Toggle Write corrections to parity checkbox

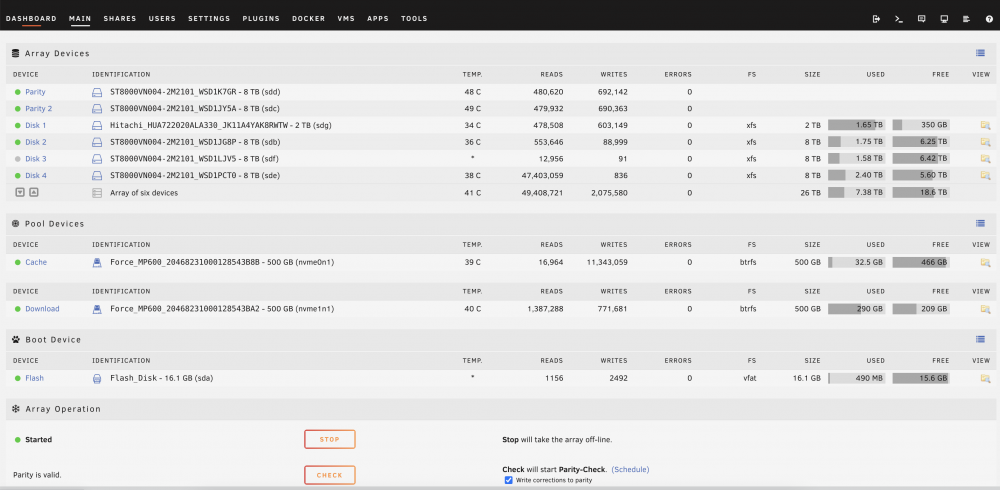508,480
